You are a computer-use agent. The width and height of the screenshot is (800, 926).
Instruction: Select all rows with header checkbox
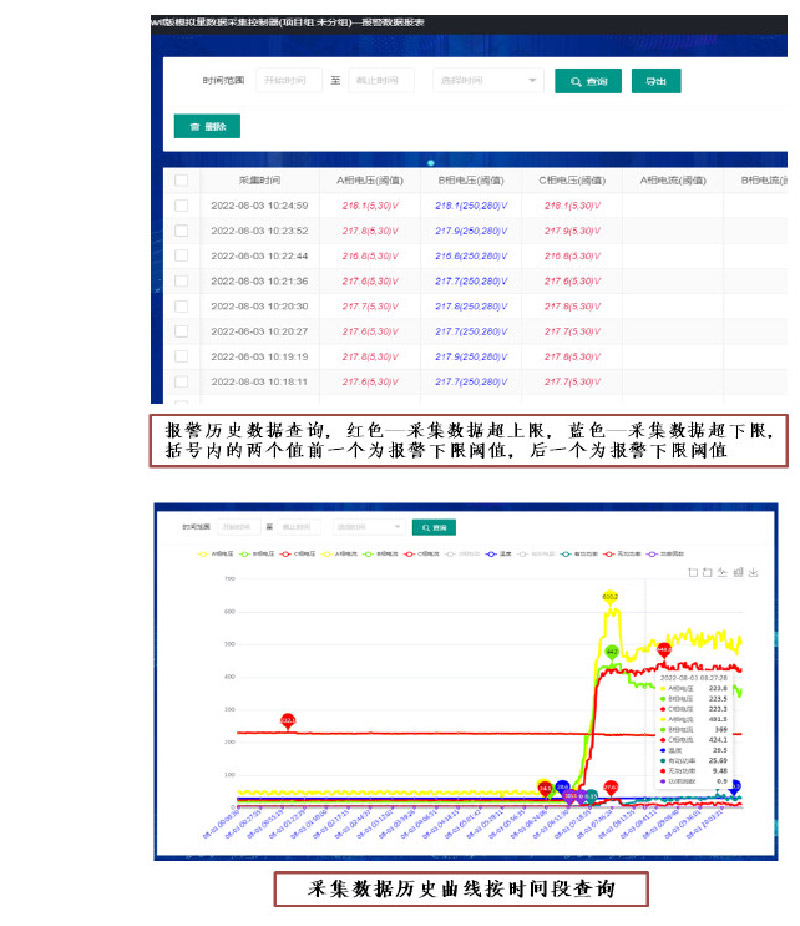click(x=181, y=180)
